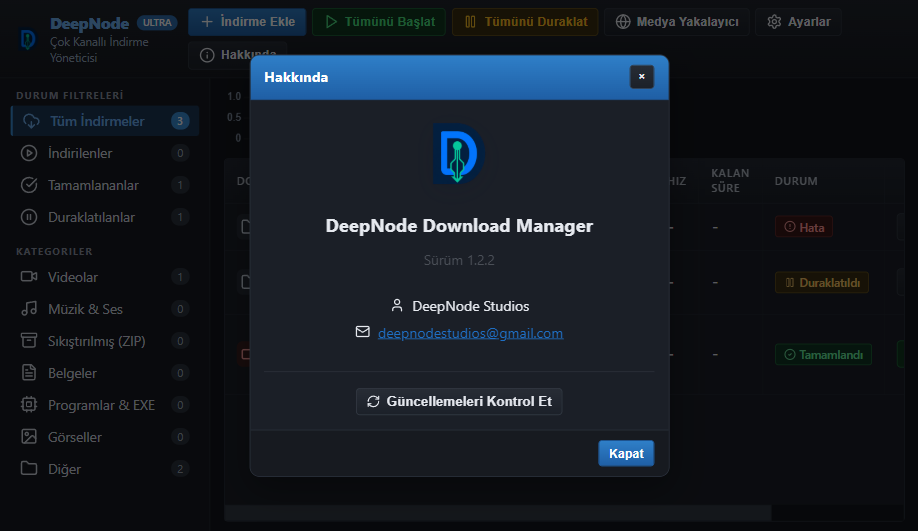918x531 pixels.
Task: Click the DeepNode logo in the About dialog
Action: pyautogui.click(x=458, y=154)
